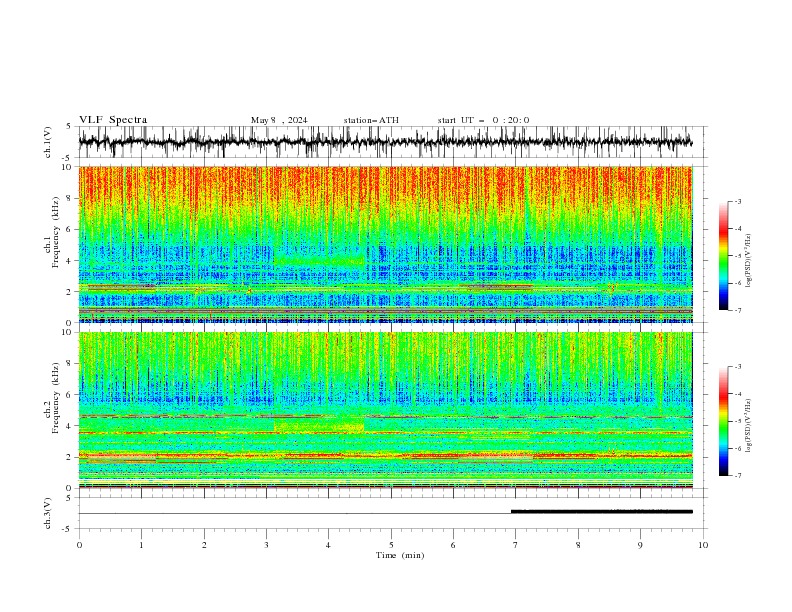The width and height of the screenshot is (792, 612).
Task: Click the "-3" label on ch.1 colorbar
Action: [737, 201]
